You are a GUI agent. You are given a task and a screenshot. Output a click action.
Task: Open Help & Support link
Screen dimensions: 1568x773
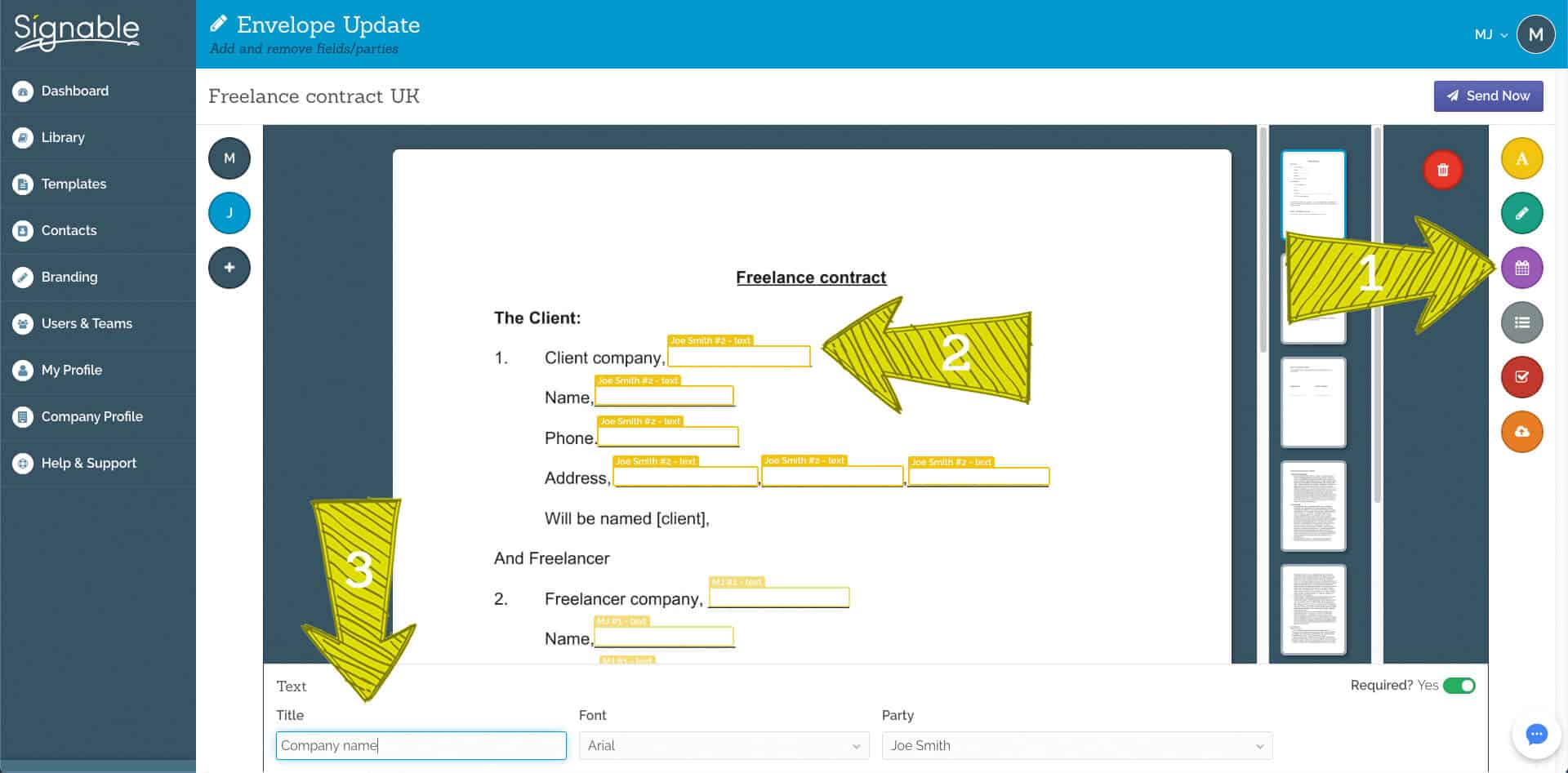[x=88, y=463]
